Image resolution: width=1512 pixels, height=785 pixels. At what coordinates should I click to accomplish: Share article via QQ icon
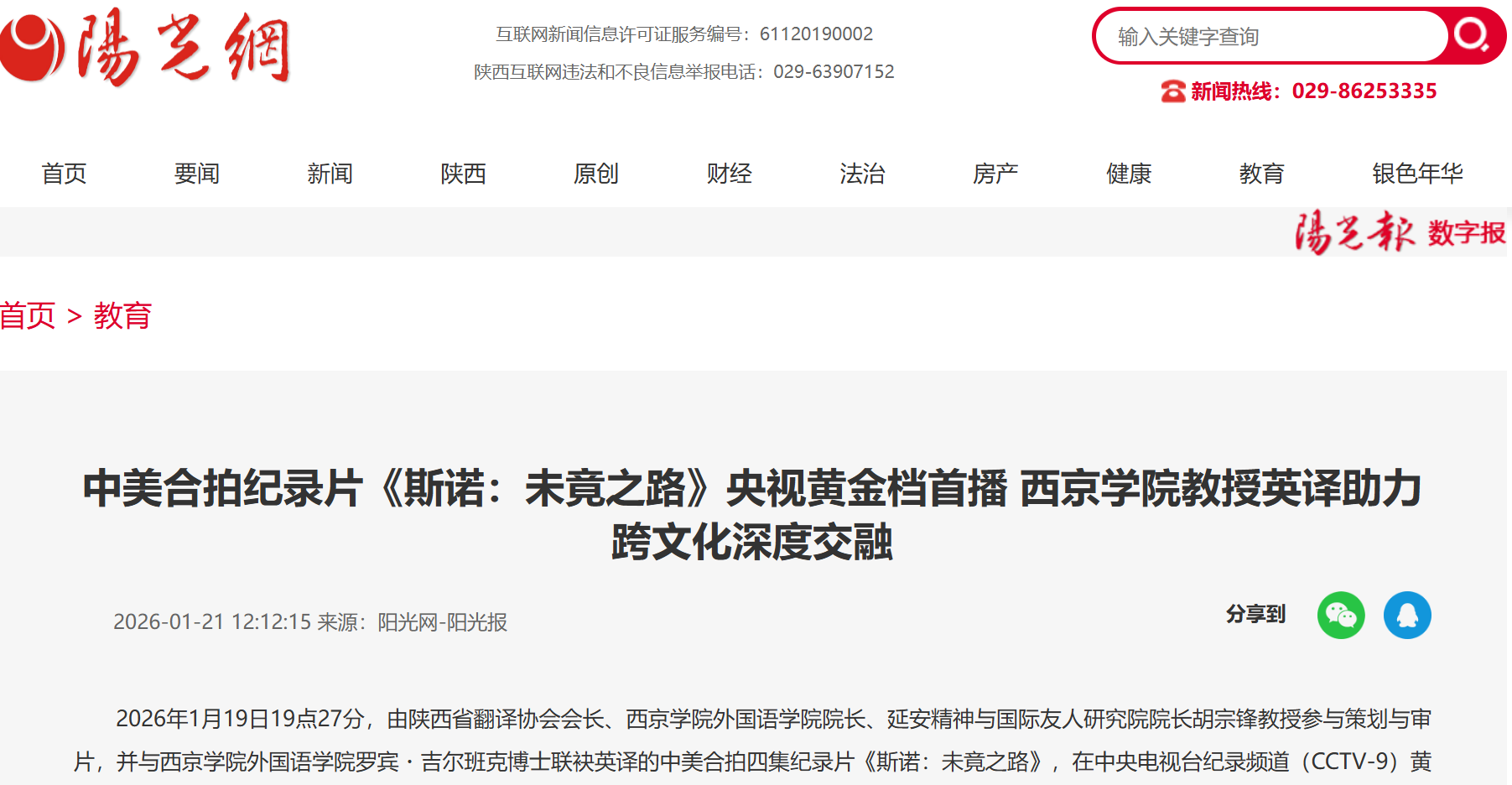1407,616
